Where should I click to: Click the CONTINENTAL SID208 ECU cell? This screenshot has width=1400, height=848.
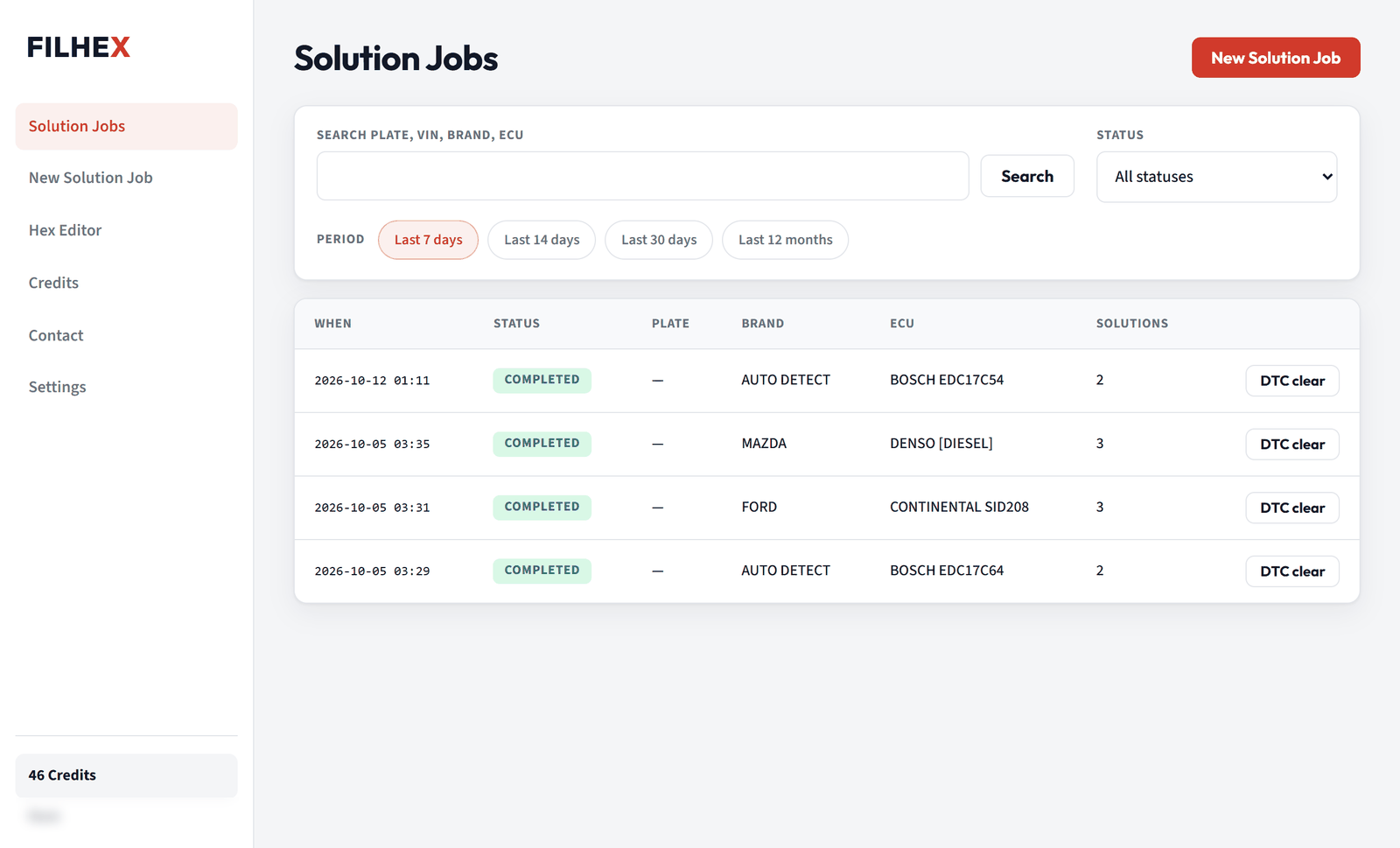(x=959, y=508)
